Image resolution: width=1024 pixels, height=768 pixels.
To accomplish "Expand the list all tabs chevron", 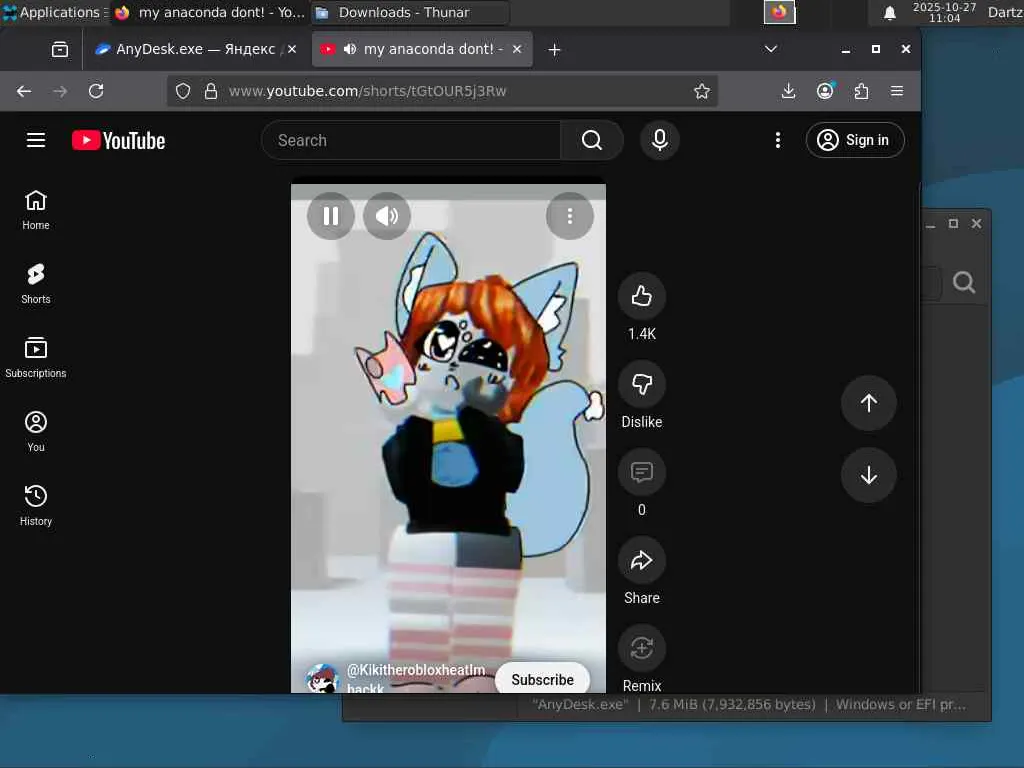I will point(771,49).
